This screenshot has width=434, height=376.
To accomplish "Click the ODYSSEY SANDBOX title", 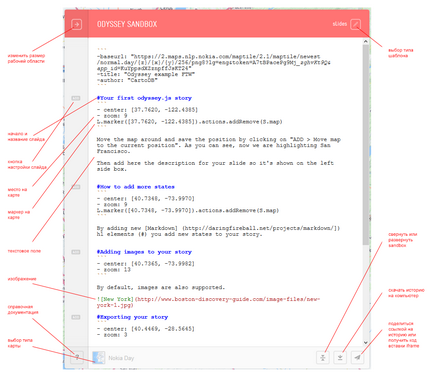I will (x=127, y=24).
